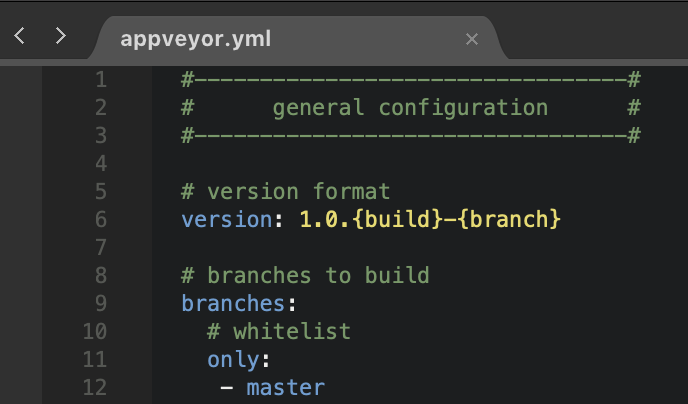Image resolution: width=688 pixels, height=404 pixels.
Task: Click line number 5 in the gutter
Action: [x=101, y=192]
